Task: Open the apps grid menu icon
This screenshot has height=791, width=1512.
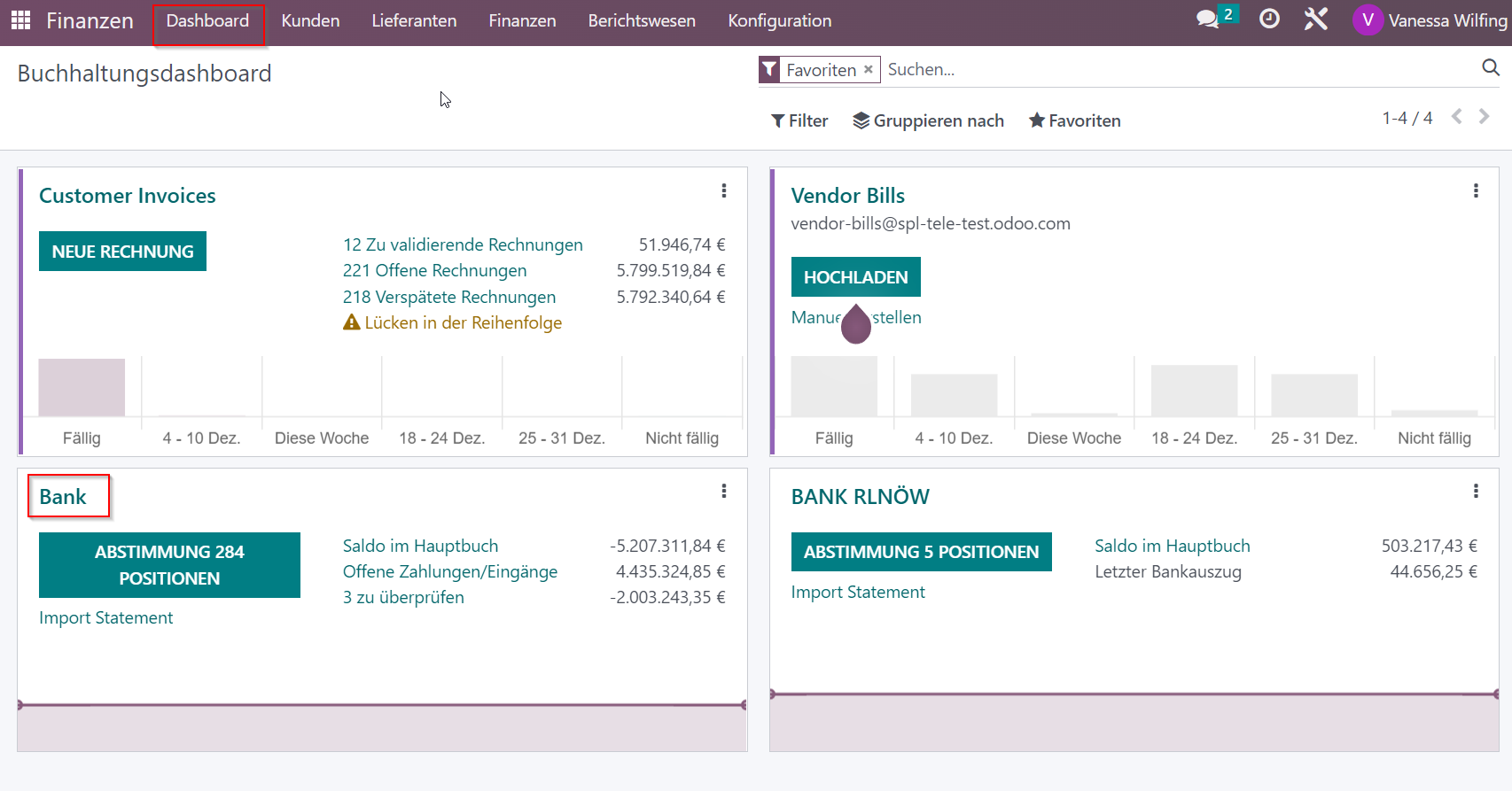Action: [x=20, y=20]
